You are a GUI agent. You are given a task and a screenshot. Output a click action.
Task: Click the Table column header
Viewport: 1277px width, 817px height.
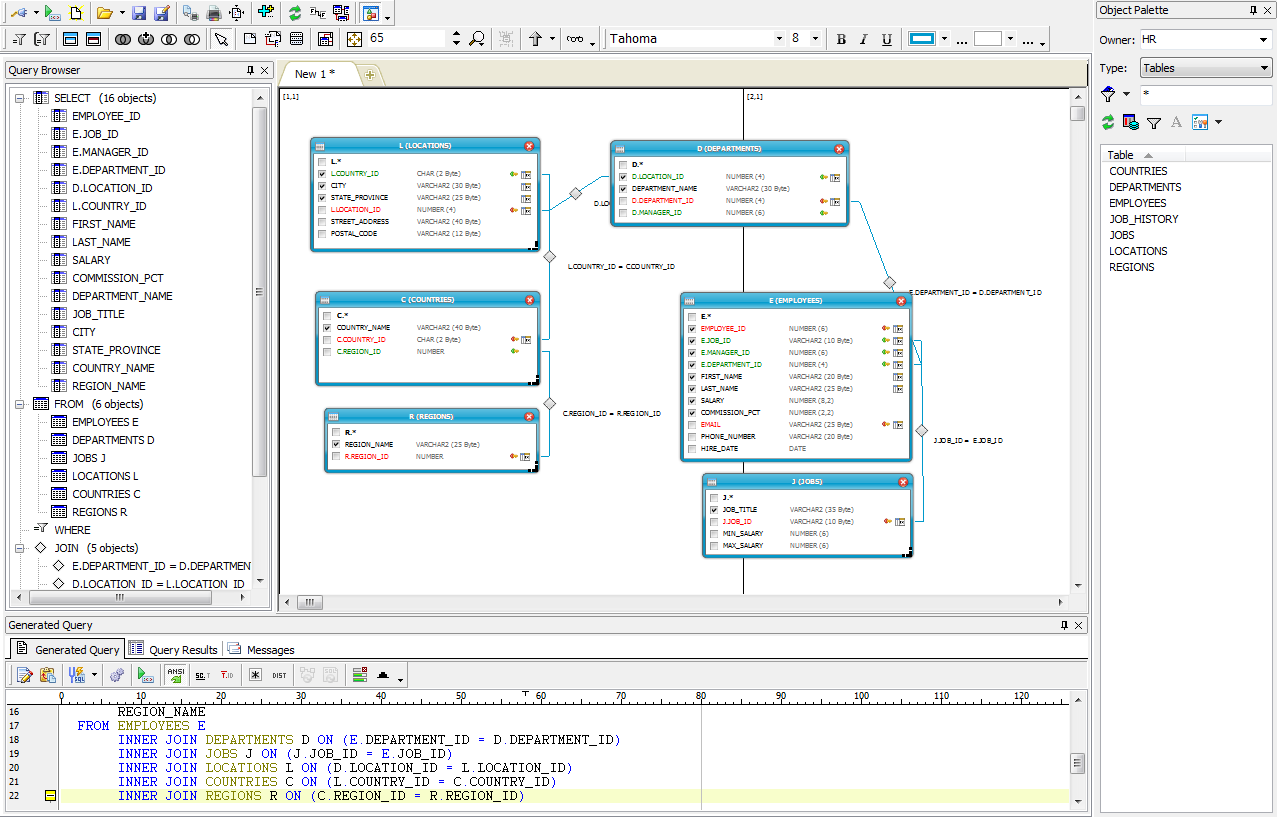pos(1121,155)
